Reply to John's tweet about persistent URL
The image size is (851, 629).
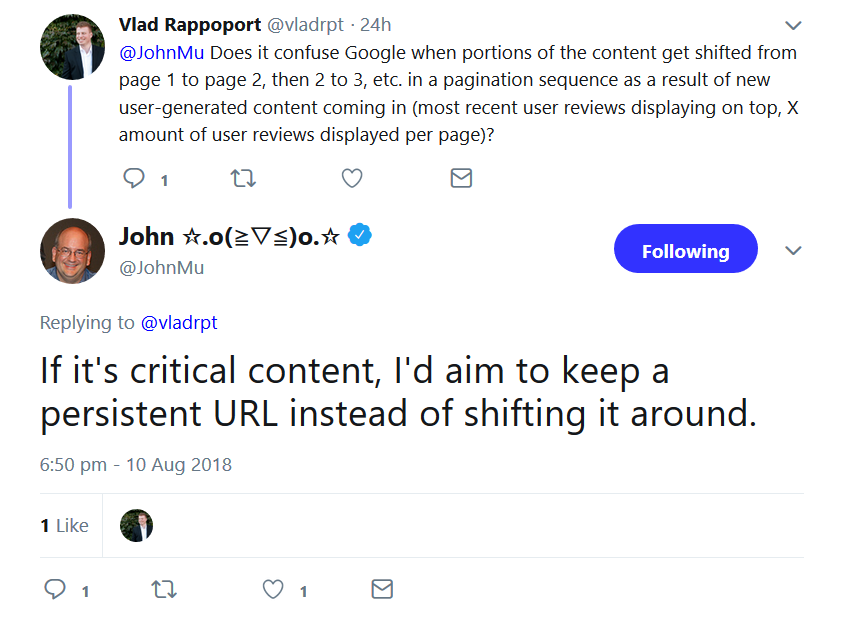pyautogui.click(x=56, y=589)
